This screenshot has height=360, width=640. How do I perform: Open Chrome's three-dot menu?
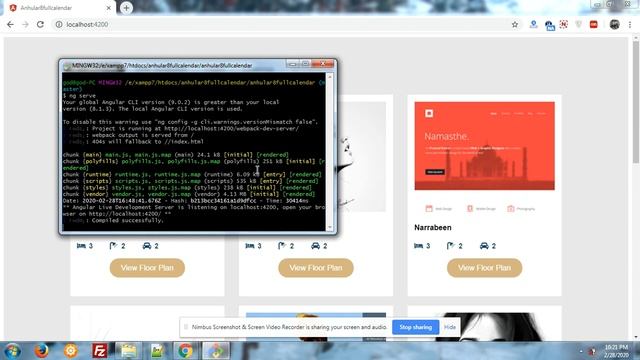pyautogui.click(x=630, y=24)
